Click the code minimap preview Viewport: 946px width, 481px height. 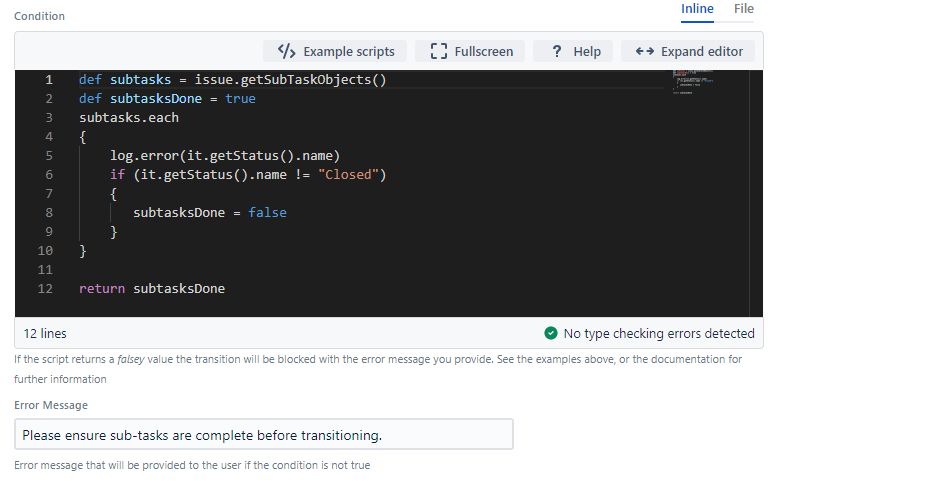(693, 83)
